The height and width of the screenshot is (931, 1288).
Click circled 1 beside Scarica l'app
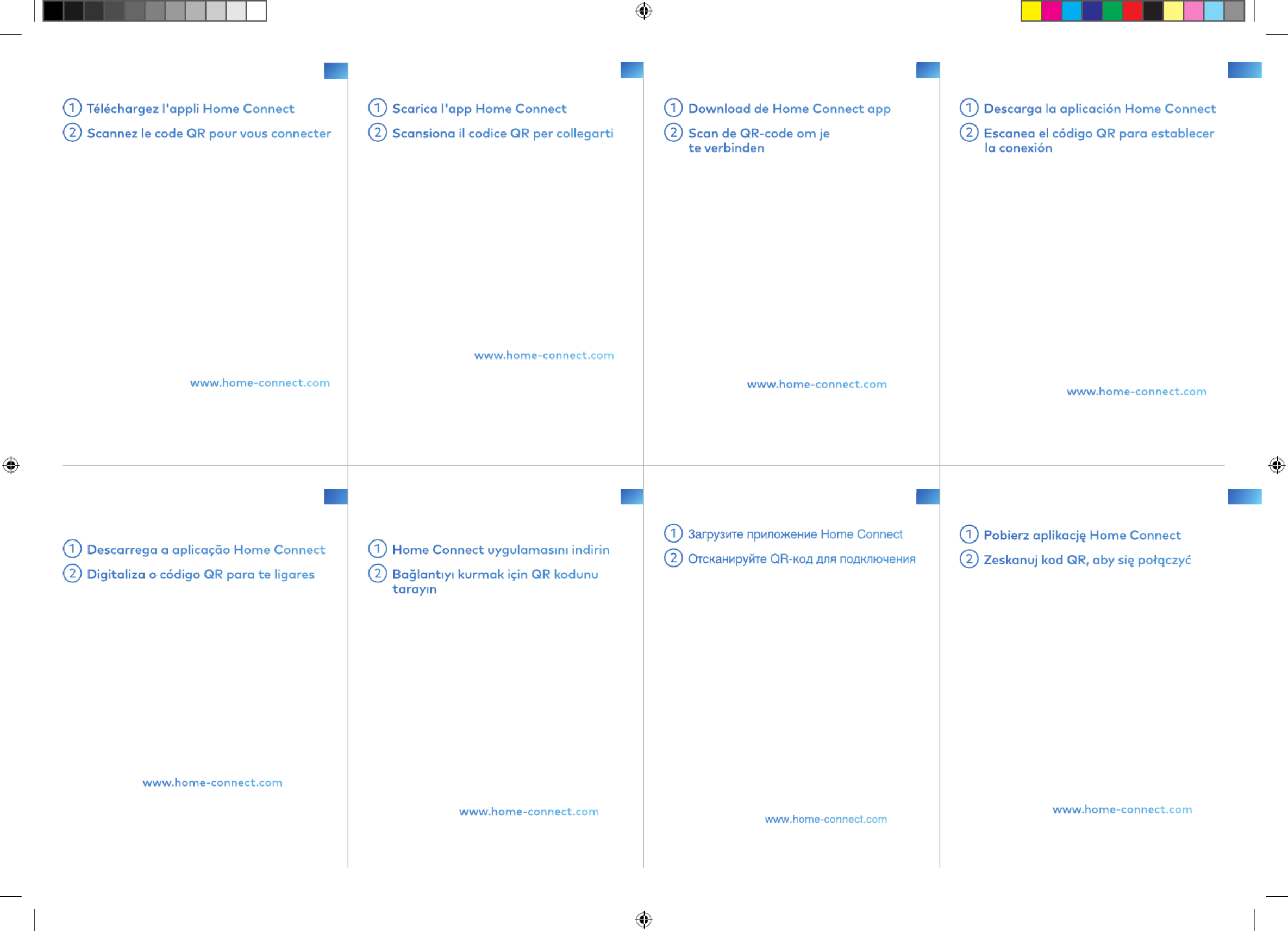(x=378, y=108)
